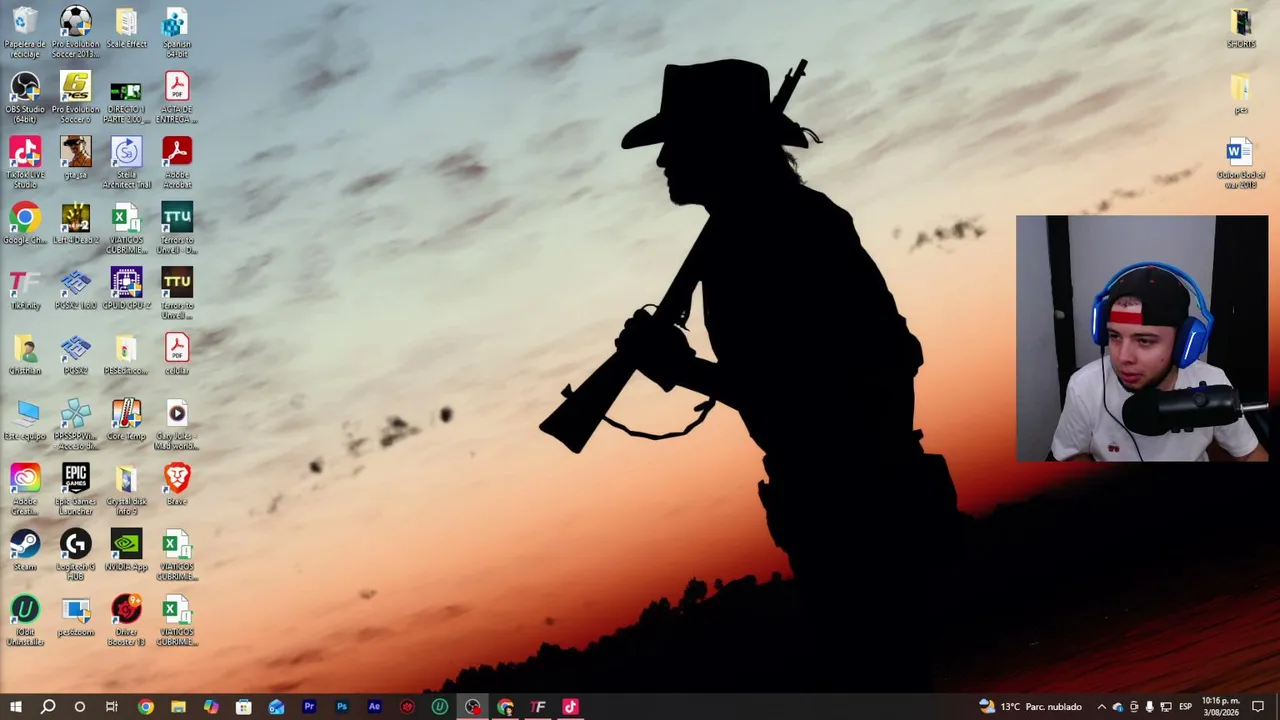
Task: Open Adobe Creative Cloud desktop shortcut
Action: pyautogui.click(x=25, y=490)
